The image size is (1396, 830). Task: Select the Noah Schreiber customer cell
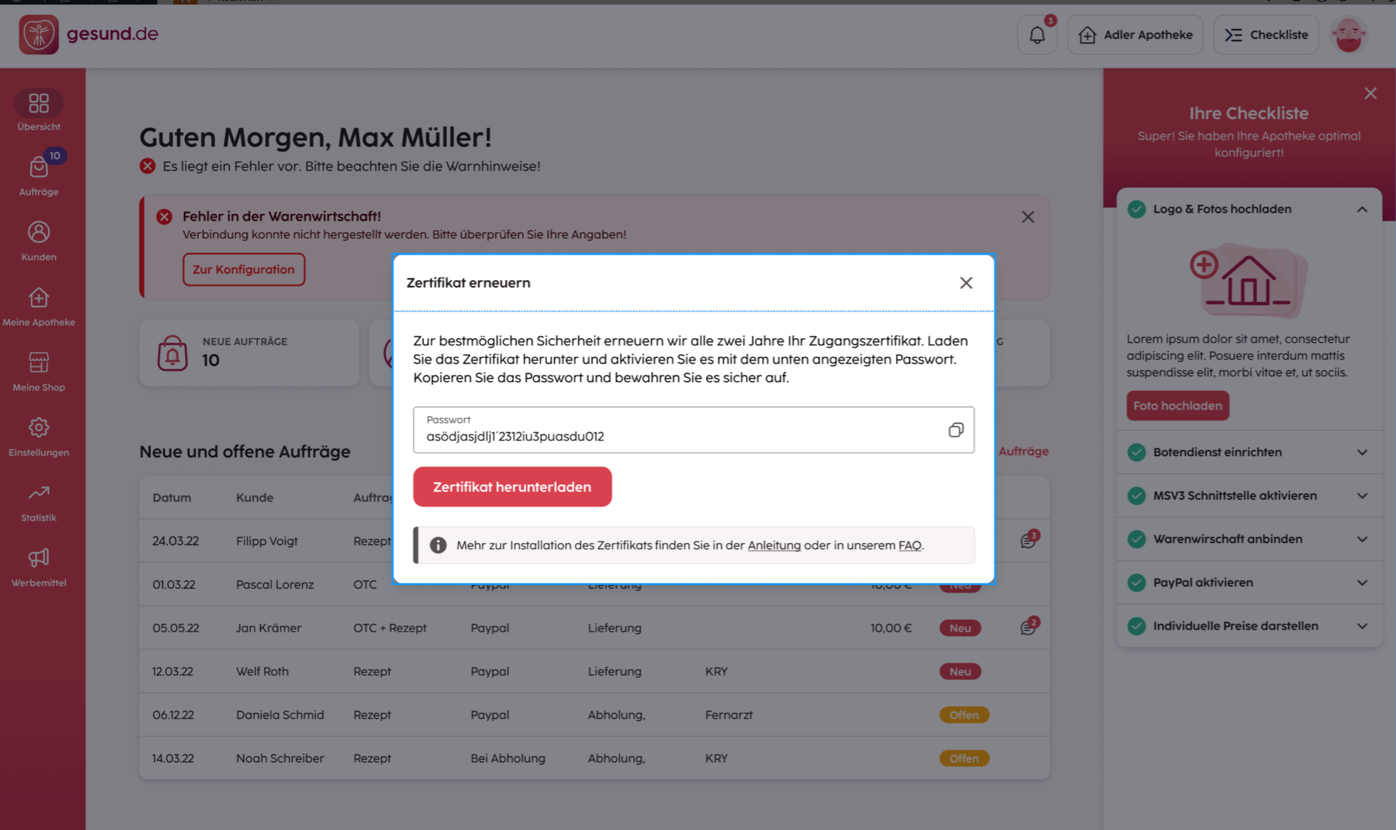(x=280, y=758)
